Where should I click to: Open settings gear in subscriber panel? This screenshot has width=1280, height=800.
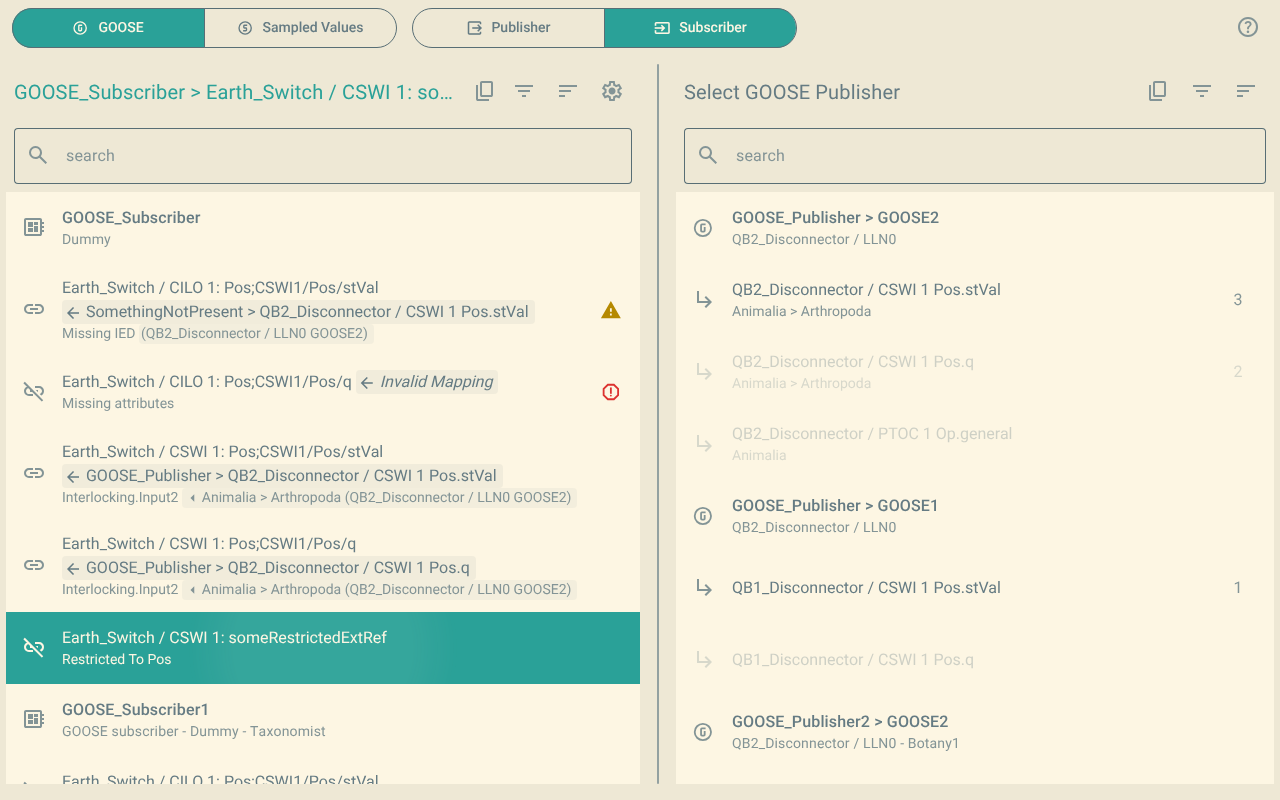click(x=612, y=91)
